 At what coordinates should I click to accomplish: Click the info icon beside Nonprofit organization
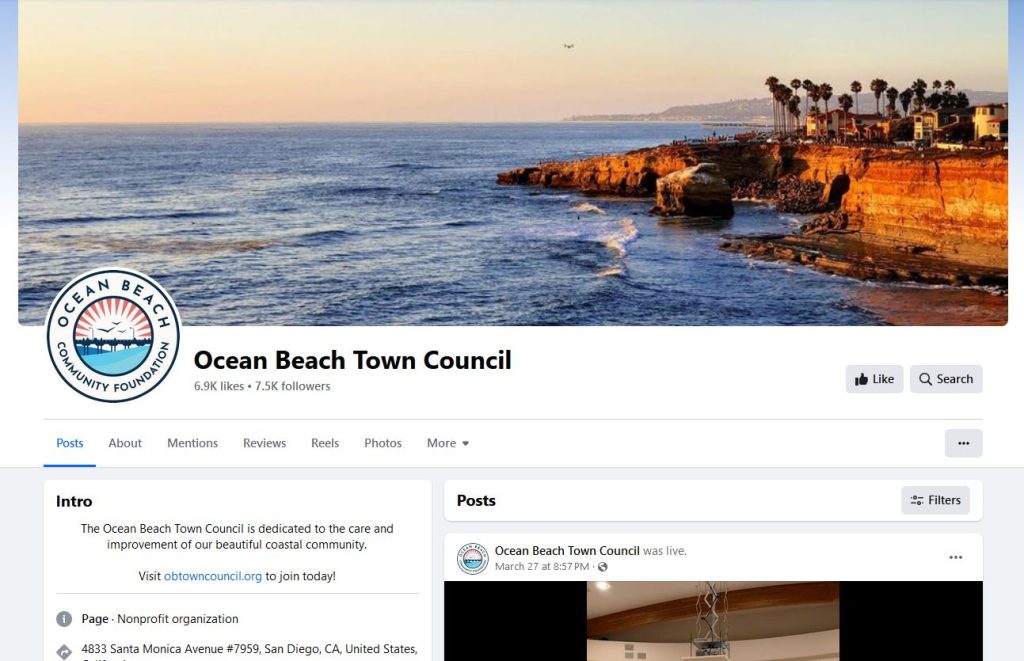tap(64, 619)
